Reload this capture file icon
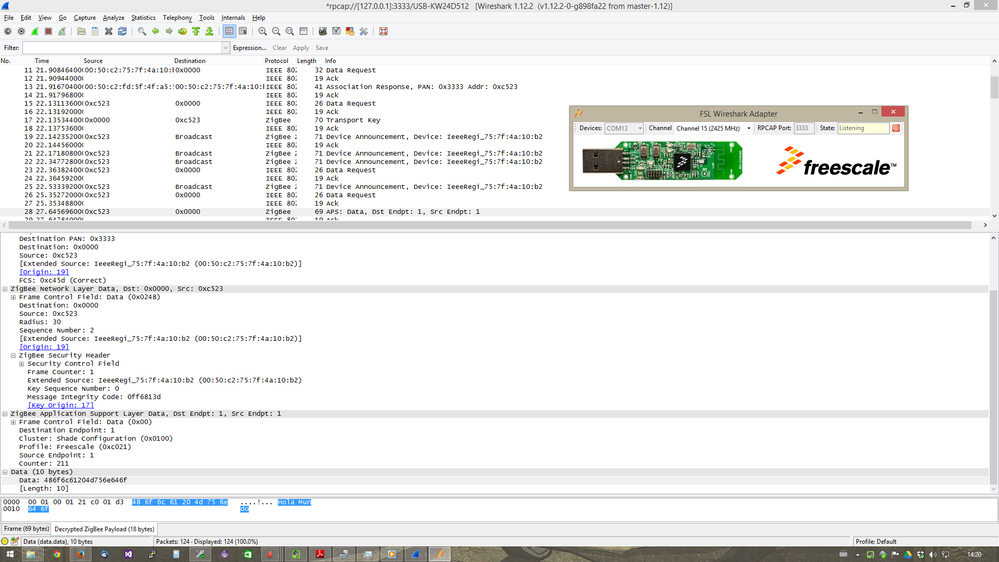Viewport: 999px width, 562px height. 122,31
